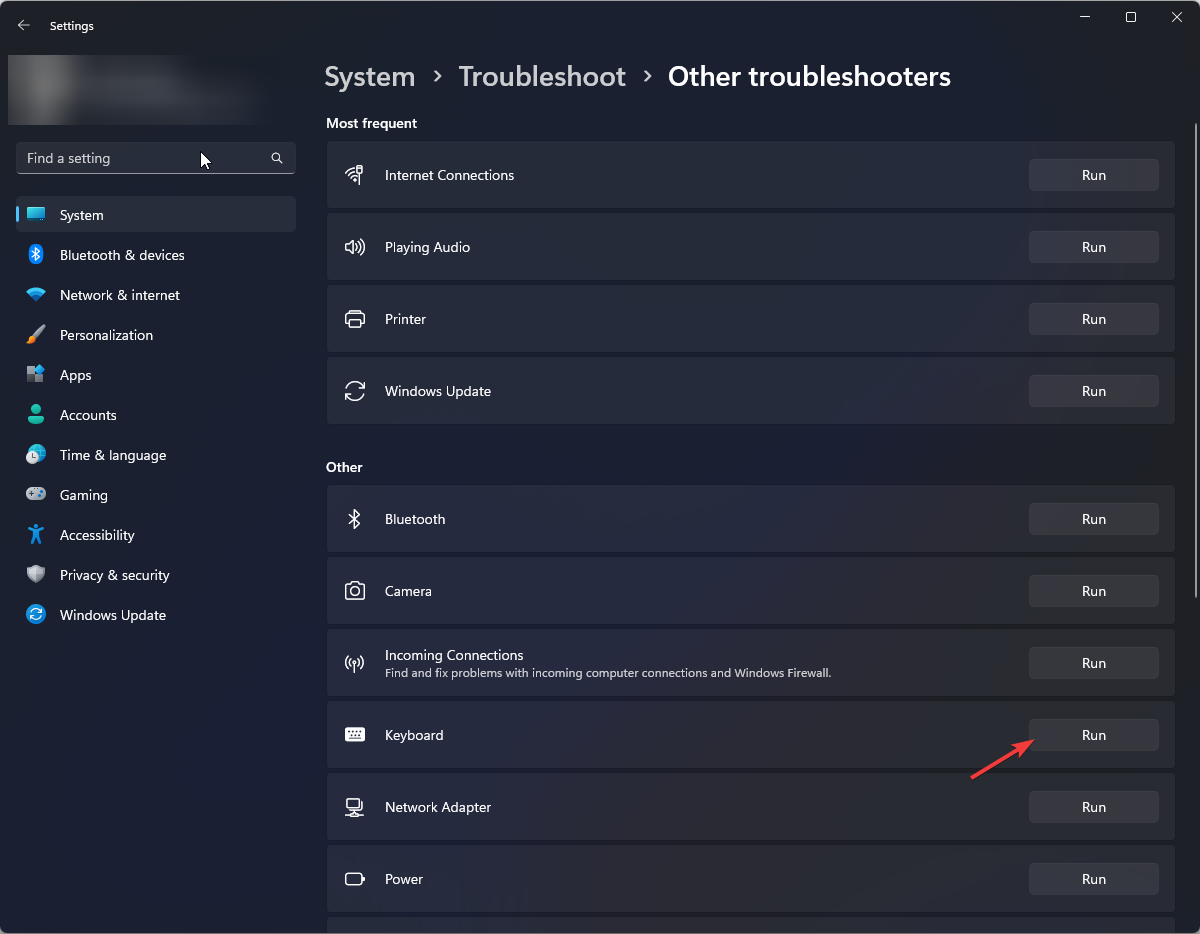Open Time & language settings label
This screenshot has width=1200, height=934.
[x=113, y=455]
